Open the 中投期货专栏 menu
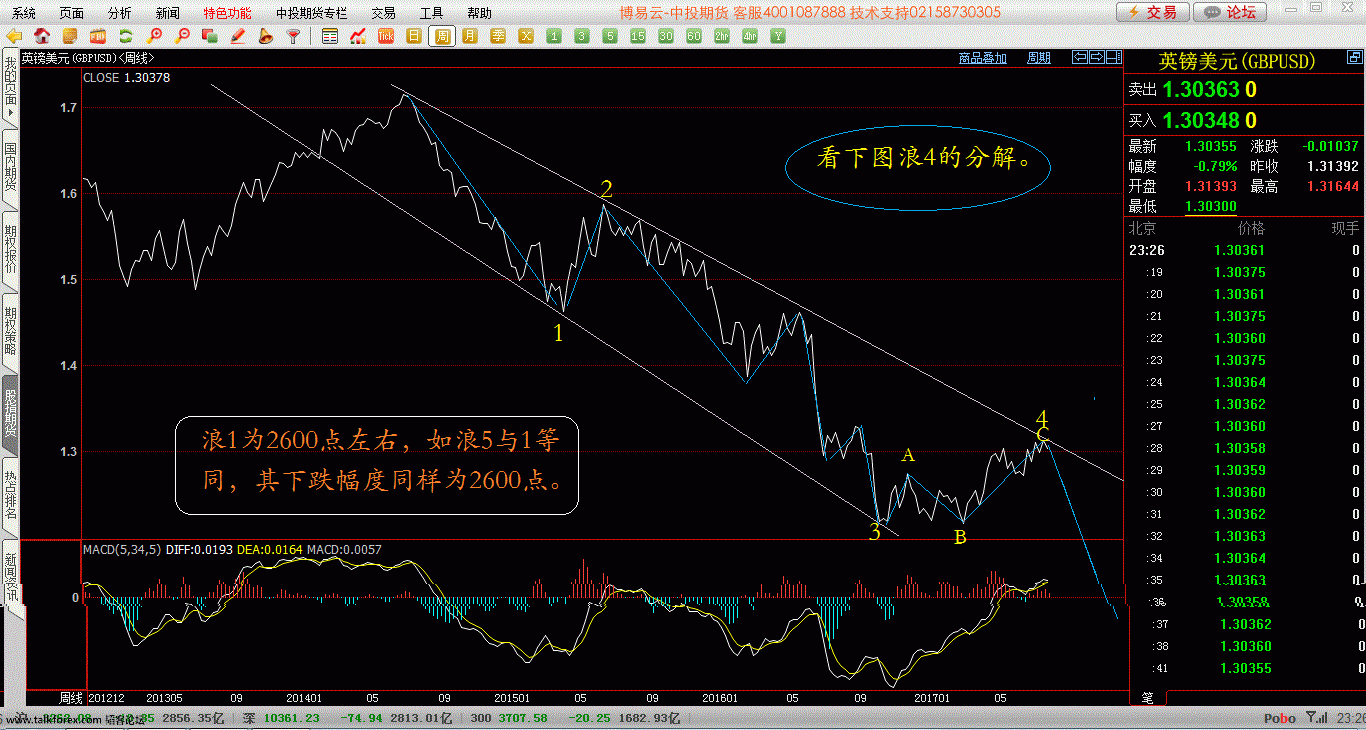1366x730 pixels. click(312, 13)
